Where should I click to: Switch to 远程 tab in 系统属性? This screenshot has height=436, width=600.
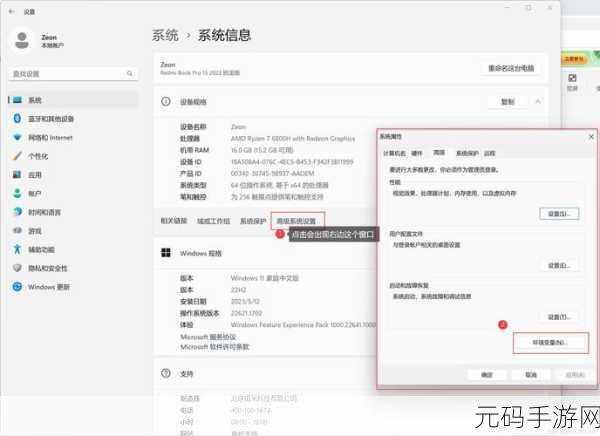489,153
